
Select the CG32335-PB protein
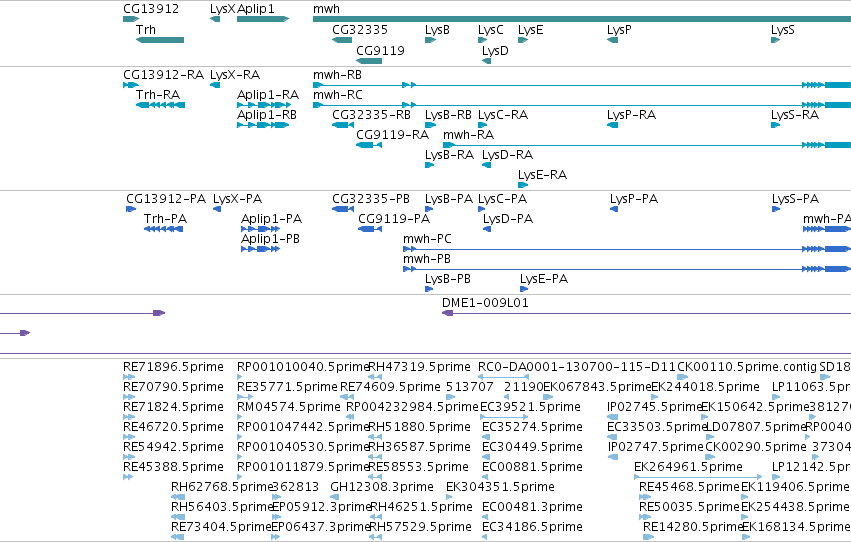[343, 209]
